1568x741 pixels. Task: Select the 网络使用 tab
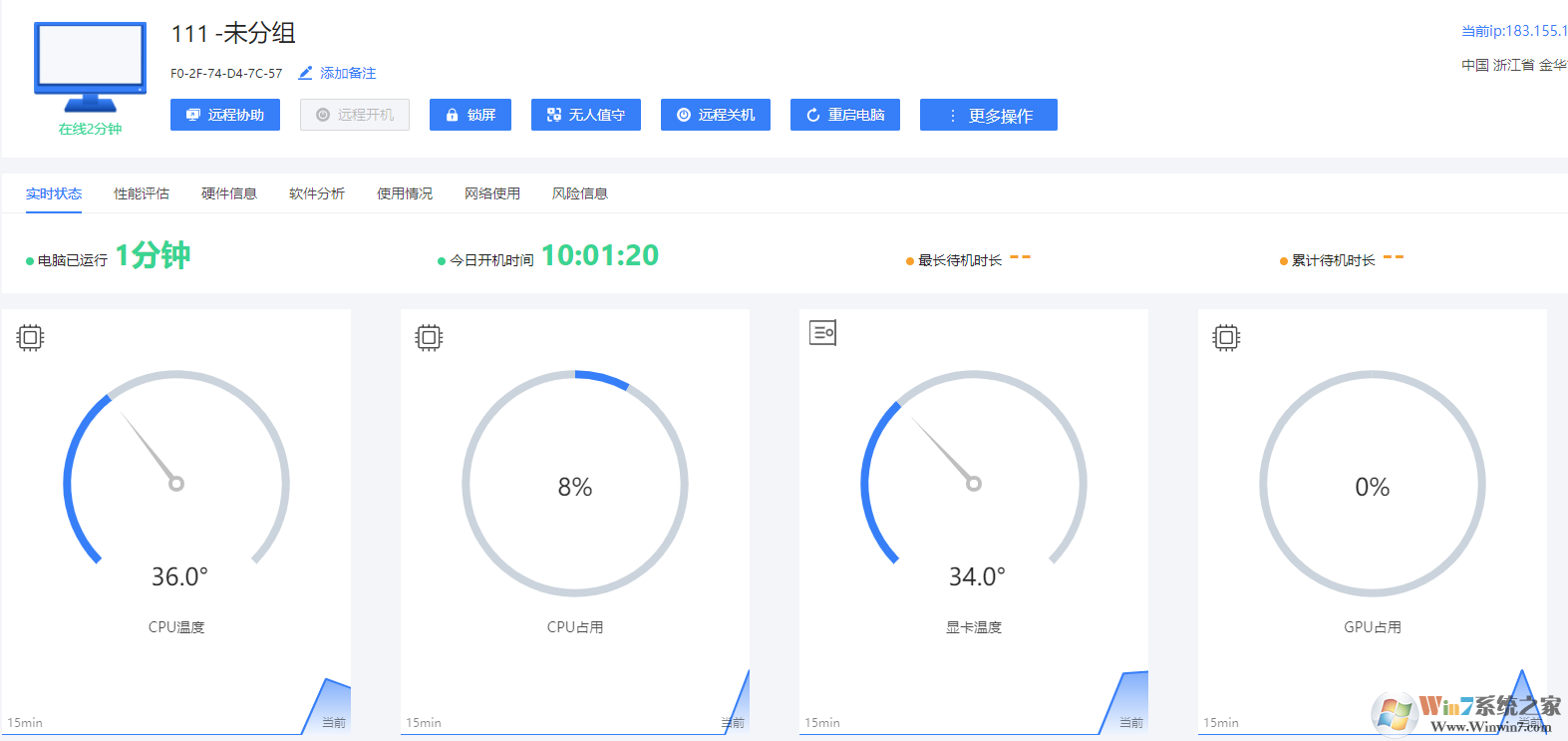[x=492, y=193]
